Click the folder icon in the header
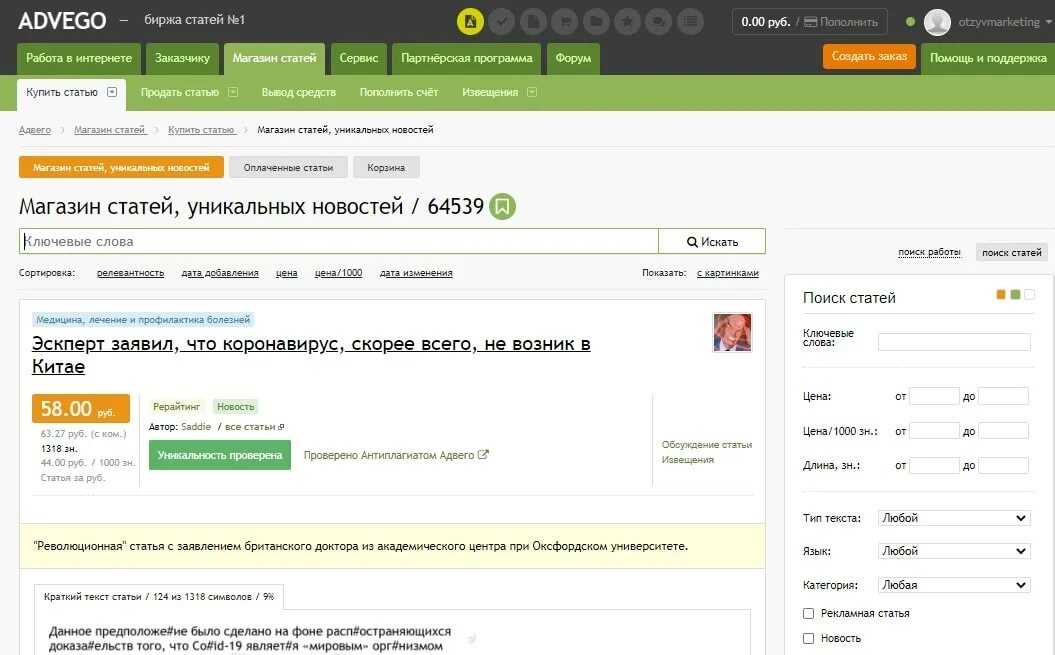The height and width of the screenshot is (655, 1055). [x=596, y=22]
